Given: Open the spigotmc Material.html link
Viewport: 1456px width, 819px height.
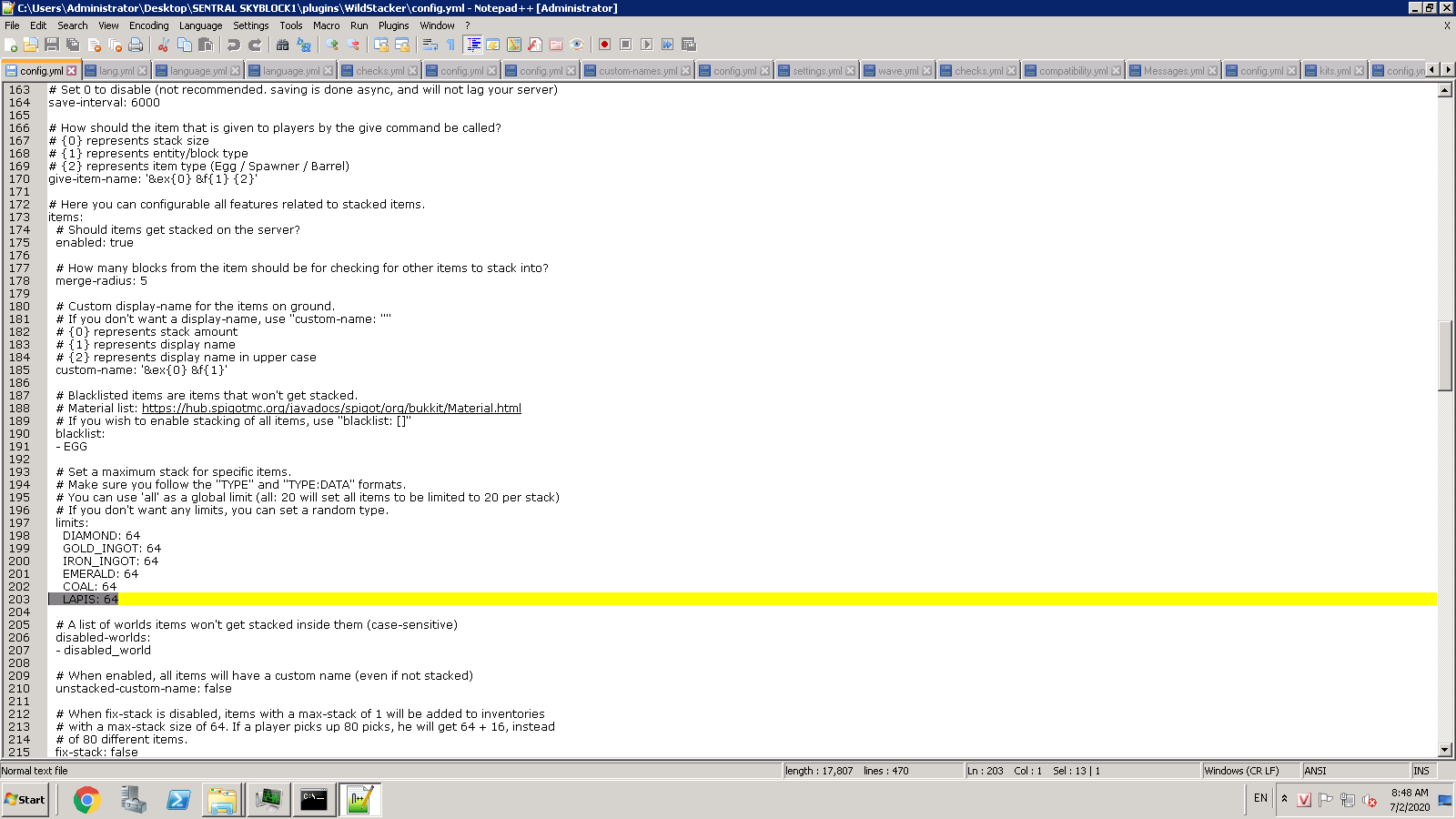Looking at the screenshot, I should [331, 409].
